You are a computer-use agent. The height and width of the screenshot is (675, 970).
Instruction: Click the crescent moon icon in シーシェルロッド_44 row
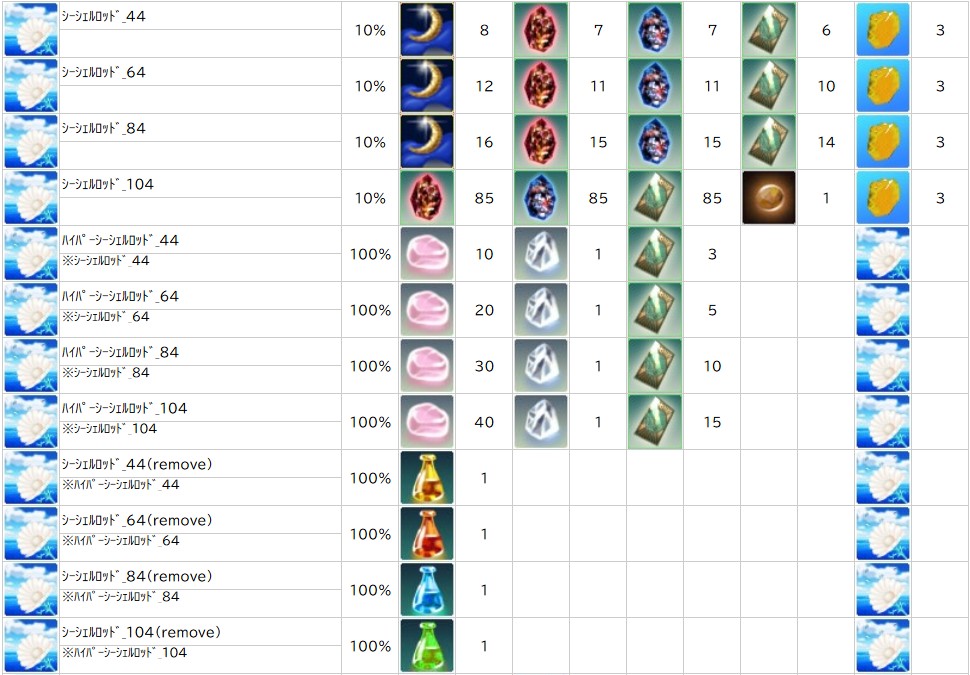click(427, 30)
